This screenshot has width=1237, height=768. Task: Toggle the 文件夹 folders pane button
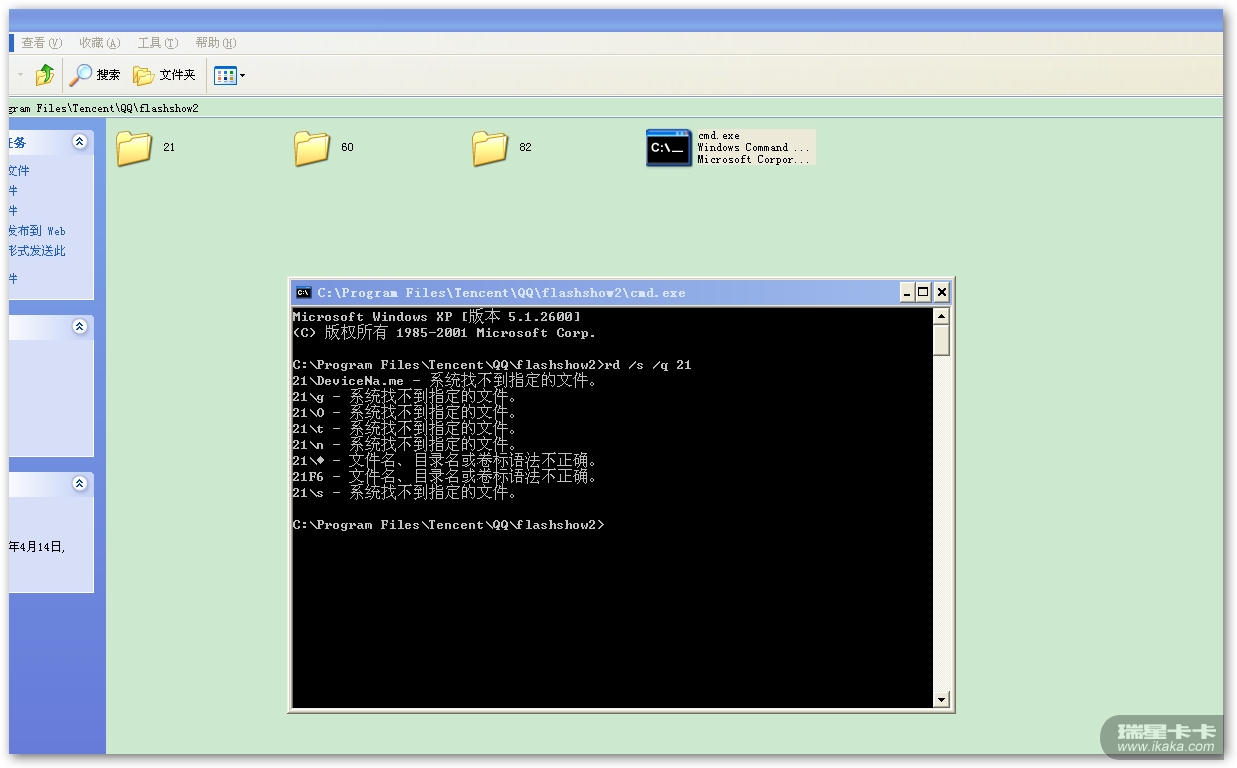pyautogui.click(x=165, y=75)
